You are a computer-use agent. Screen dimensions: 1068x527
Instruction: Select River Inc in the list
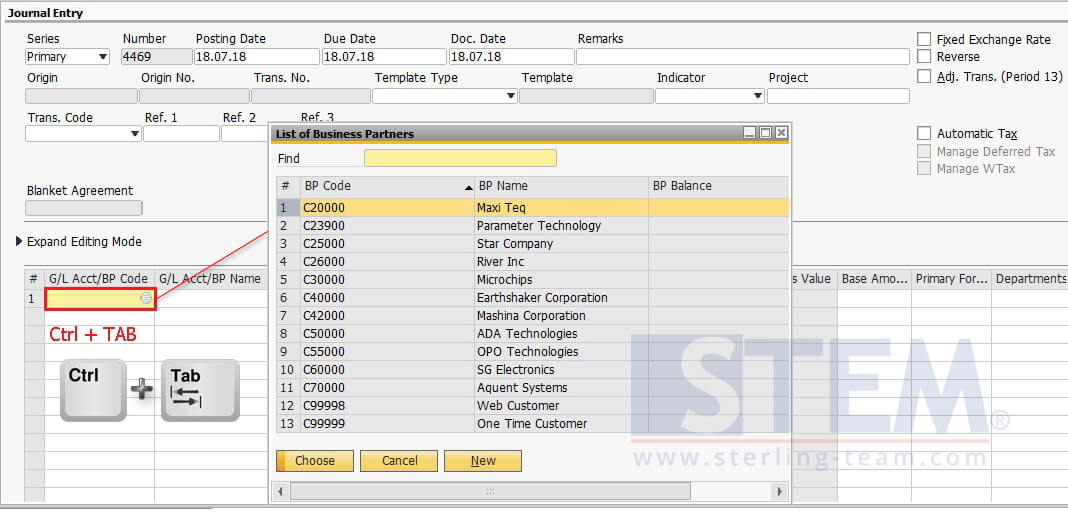533,261
